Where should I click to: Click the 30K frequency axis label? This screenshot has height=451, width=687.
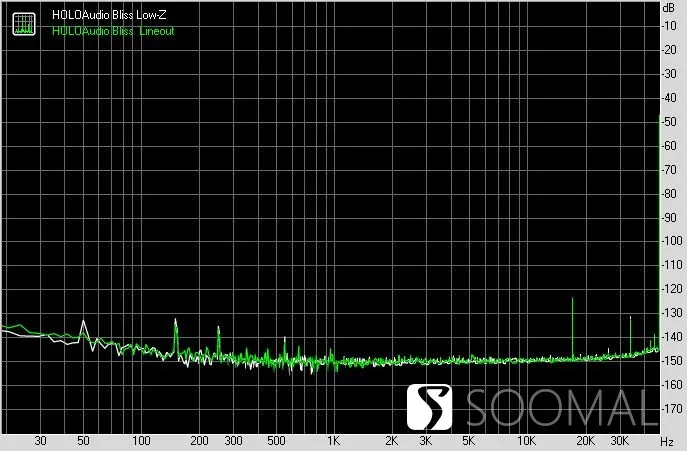620,440
